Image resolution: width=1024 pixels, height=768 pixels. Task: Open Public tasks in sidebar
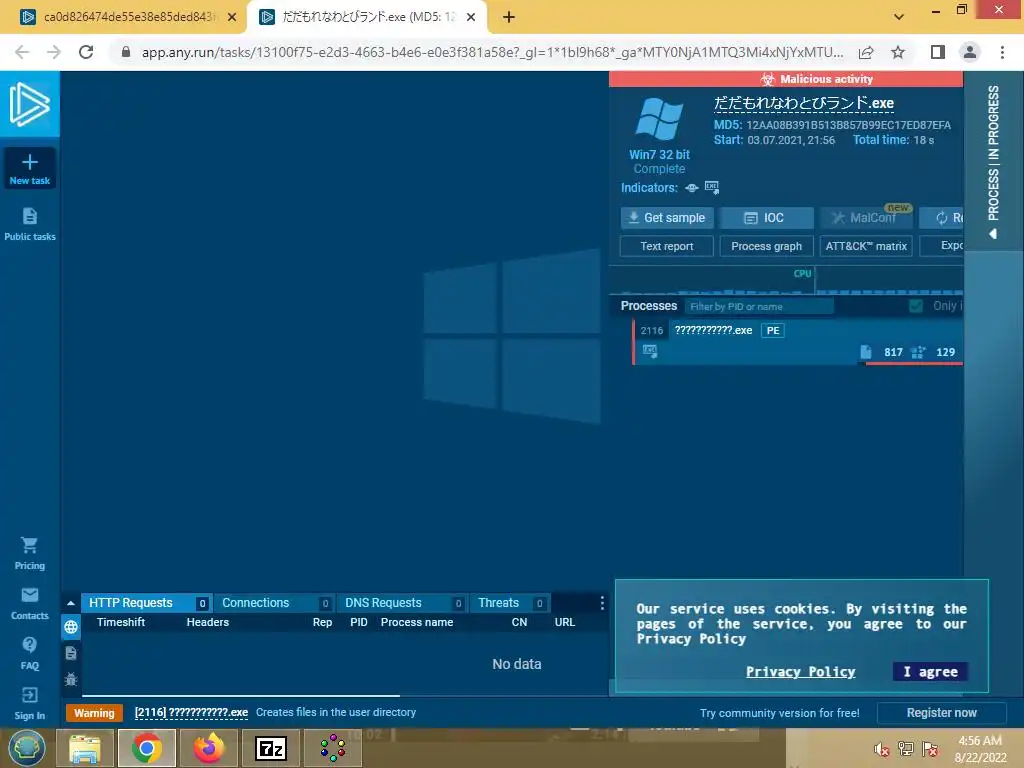click(29, 224)
